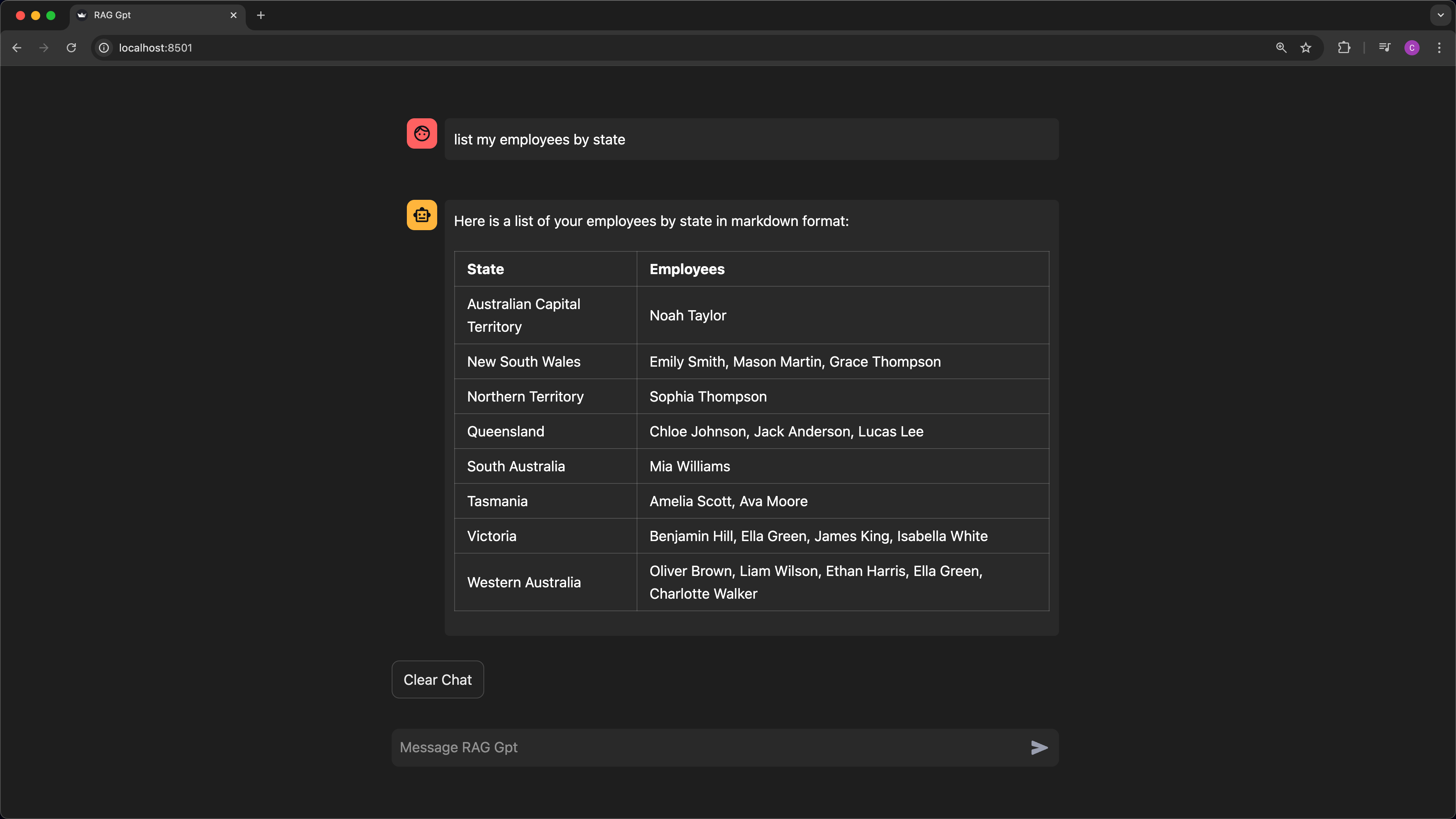The height and width of the screenshot is (819, 1456).
Task: Click the green macOS fullscreen window button
Action: pyautogui.click(x=51, y=15)
